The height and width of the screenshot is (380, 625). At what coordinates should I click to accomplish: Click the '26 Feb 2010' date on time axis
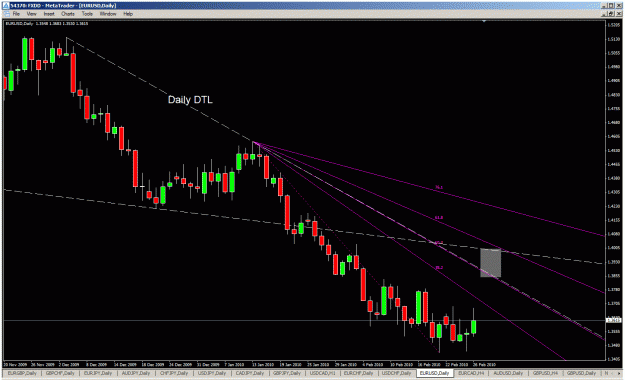coord(484,364)
